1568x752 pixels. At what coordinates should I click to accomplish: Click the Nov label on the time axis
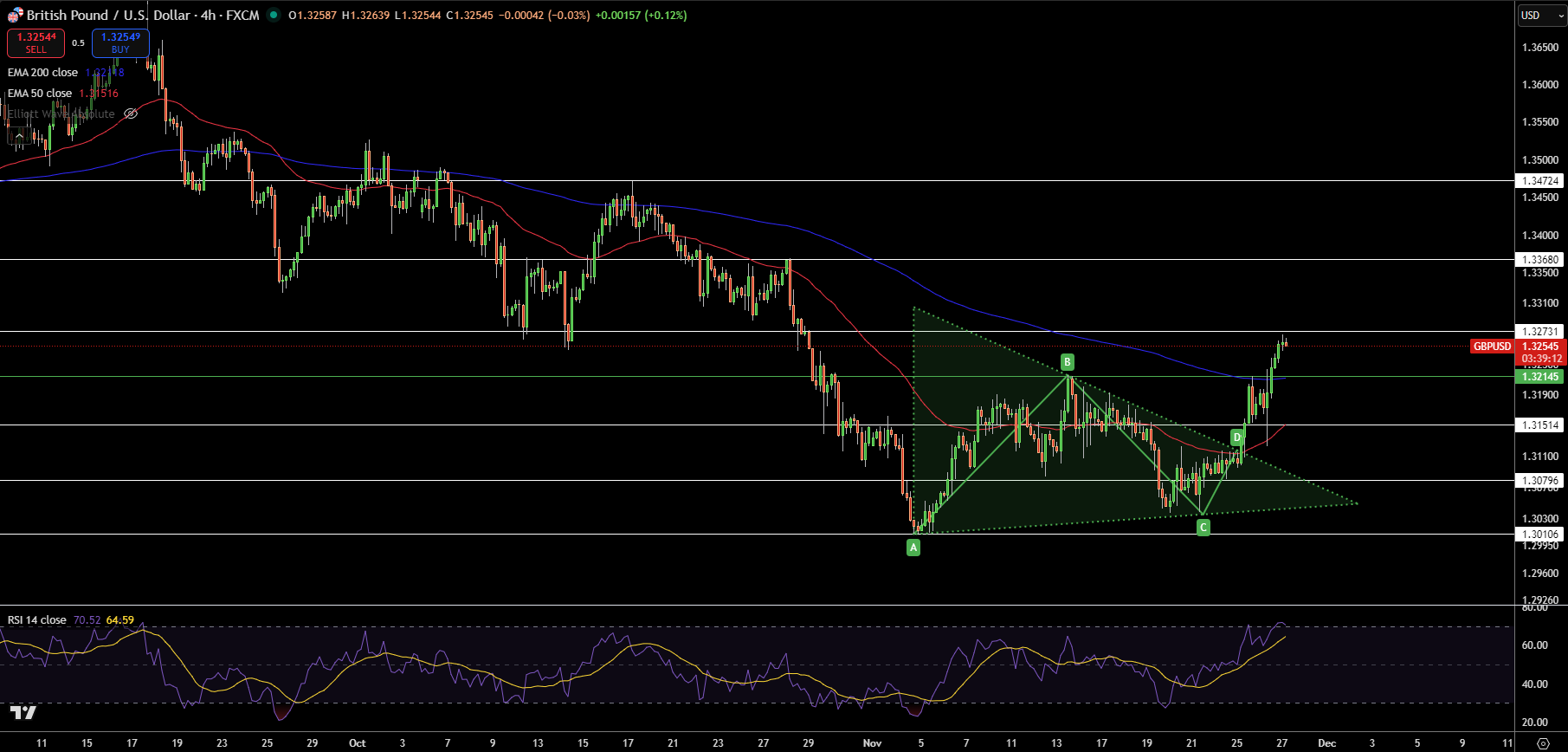(x=873, y=743)
